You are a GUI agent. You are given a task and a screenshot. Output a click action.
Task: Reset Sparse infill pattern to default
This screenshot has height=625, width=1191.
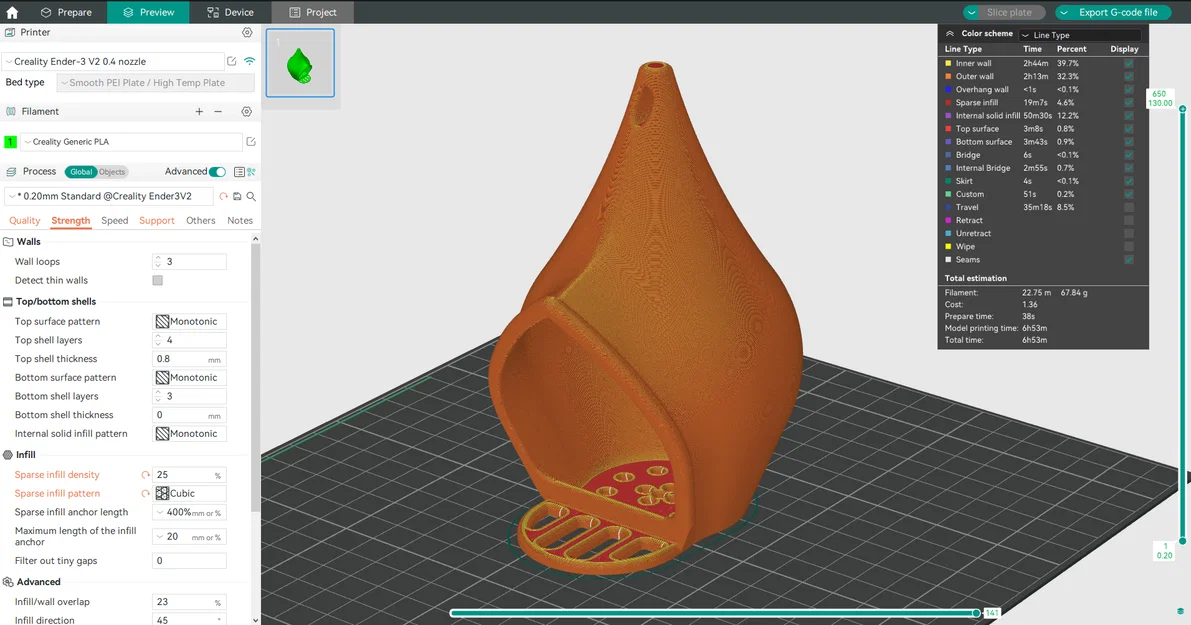(x=145, y=494)
